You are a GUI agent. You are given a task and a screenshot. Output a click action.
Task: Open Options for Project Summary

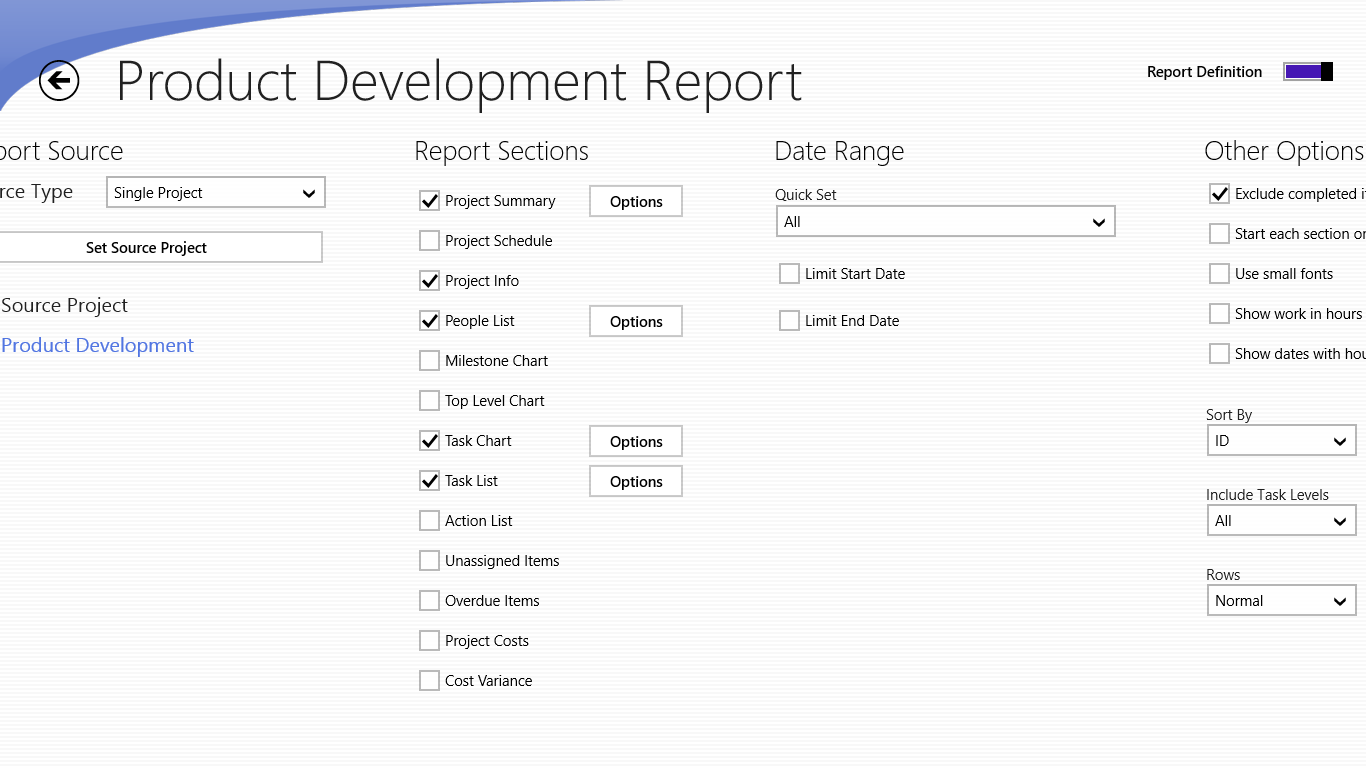[x=636, y=201]
